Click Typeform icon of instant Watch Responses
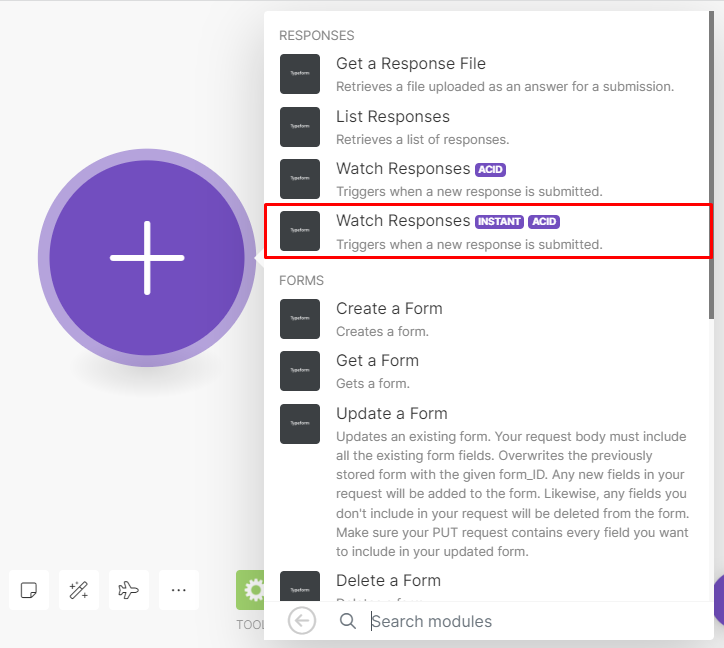The width and height of the screenshot is (724, 648). pyautogui.click(x=300, y=231)
